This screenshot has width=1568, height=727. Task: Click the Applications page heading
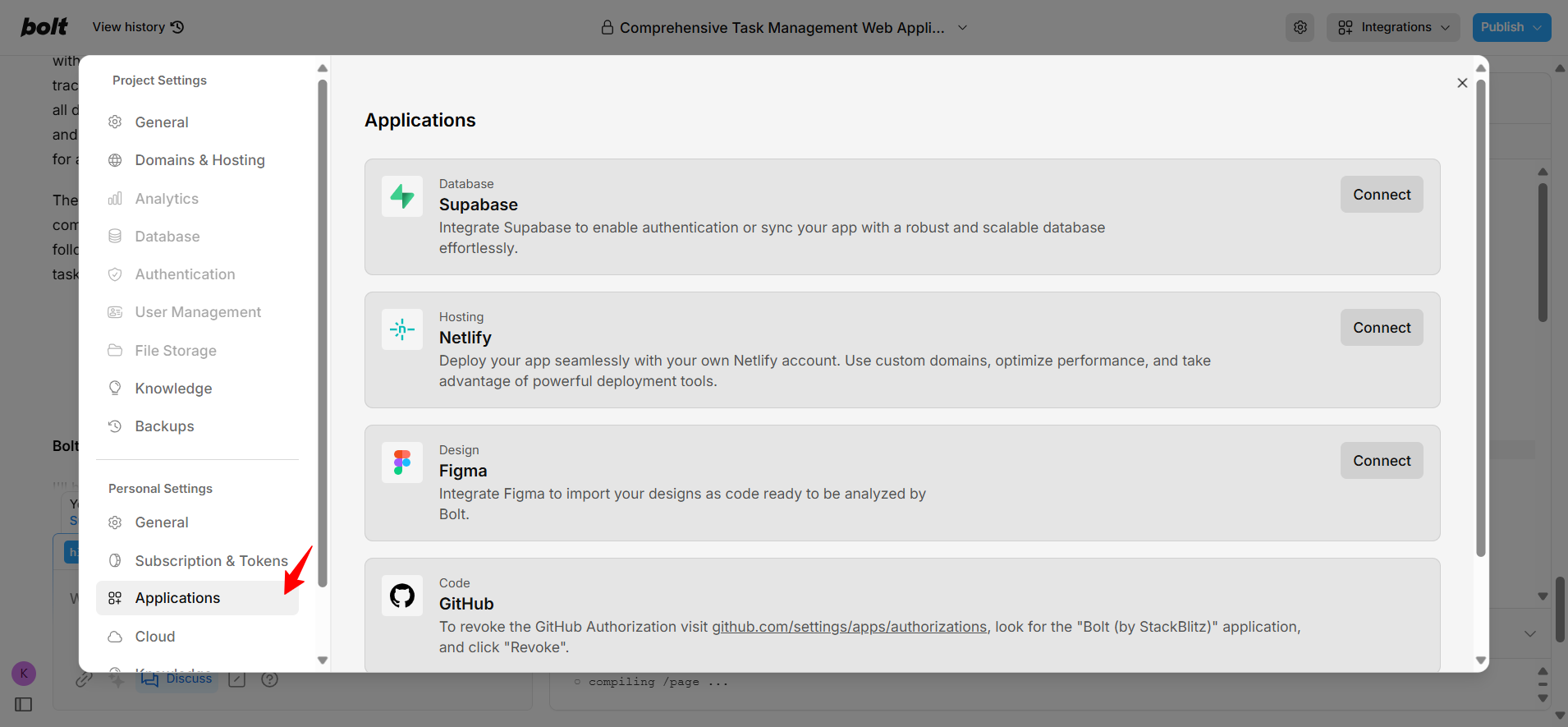(420, 120)
